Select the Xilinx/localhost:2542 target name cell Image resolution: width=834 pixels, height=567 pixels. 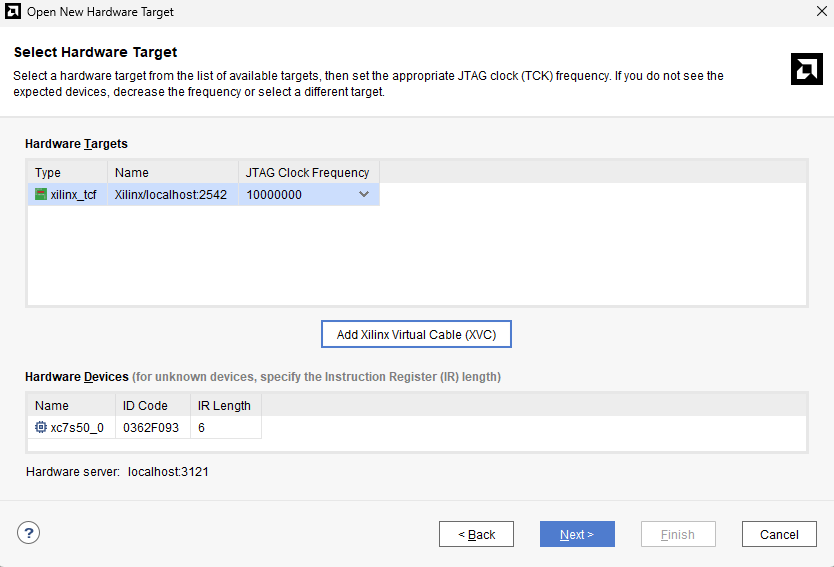click(171, 195)
